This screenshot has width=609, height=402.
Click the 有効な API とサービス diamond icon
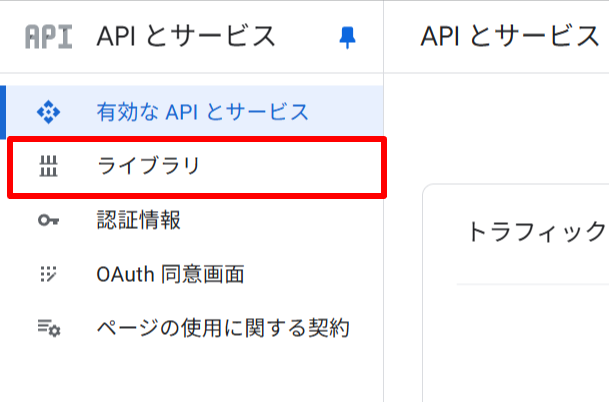[x=49, y=112]
